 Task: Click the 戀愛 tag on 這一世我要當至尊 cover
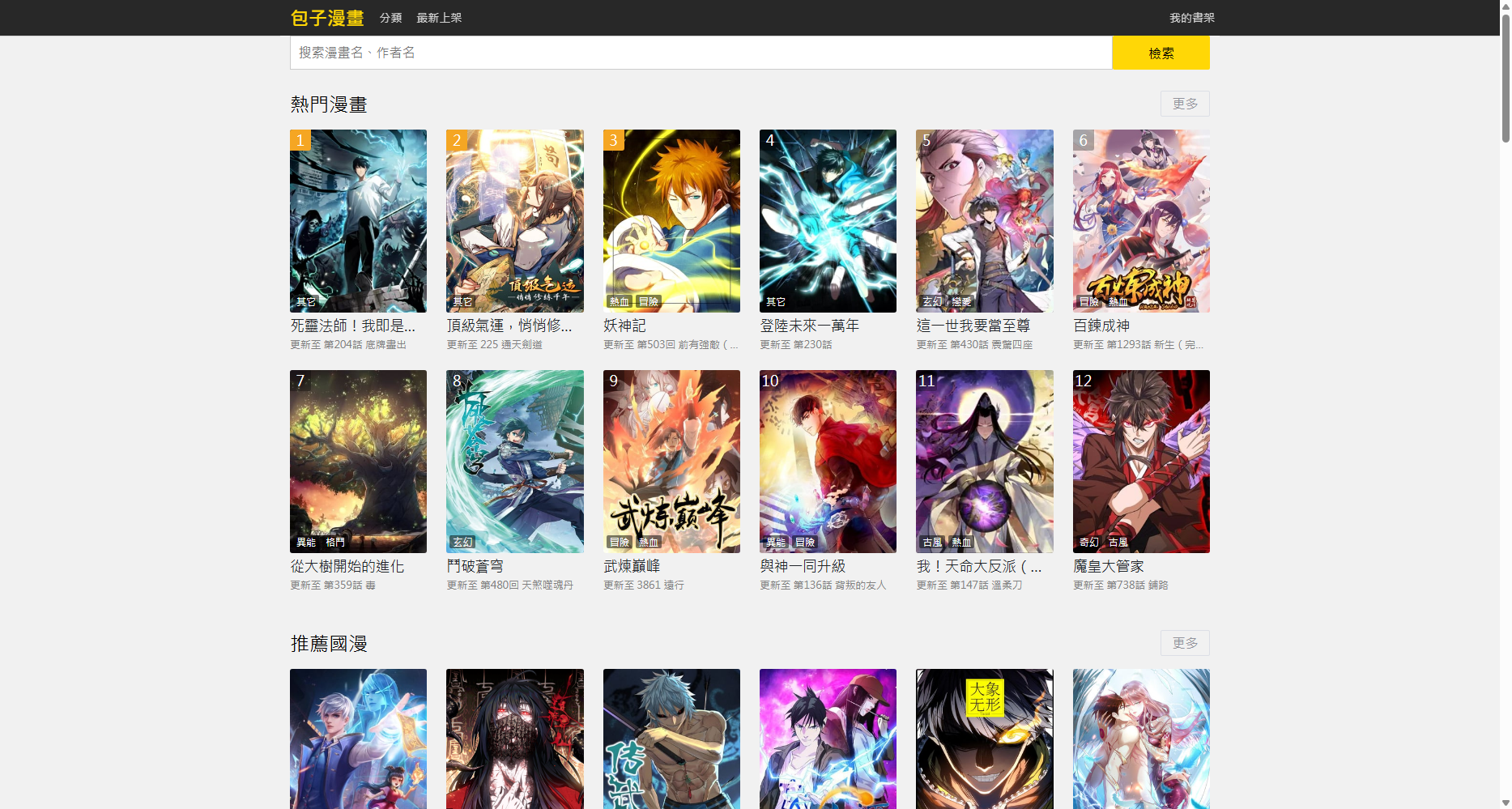coord(961,301)
